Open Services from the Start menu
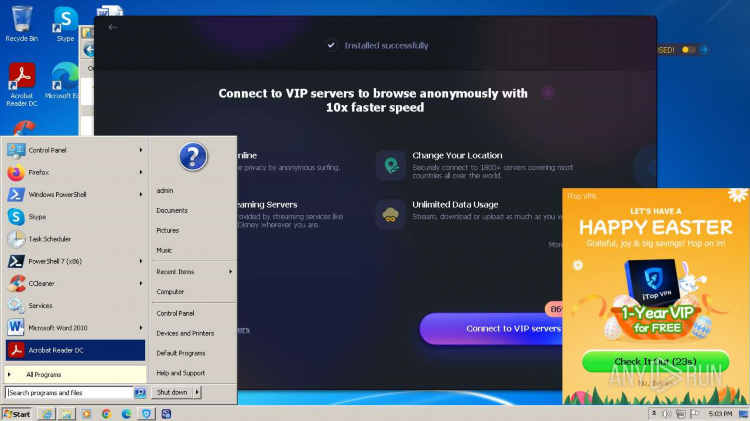 75,306
